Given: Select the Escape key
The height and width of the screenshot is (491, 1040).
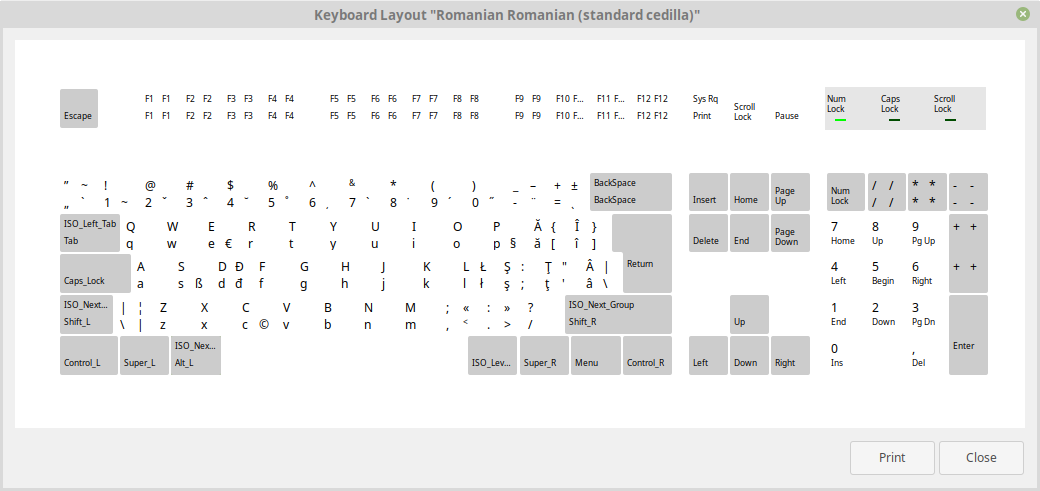Looking at the screenshot, I should click(x=79, y=109).
